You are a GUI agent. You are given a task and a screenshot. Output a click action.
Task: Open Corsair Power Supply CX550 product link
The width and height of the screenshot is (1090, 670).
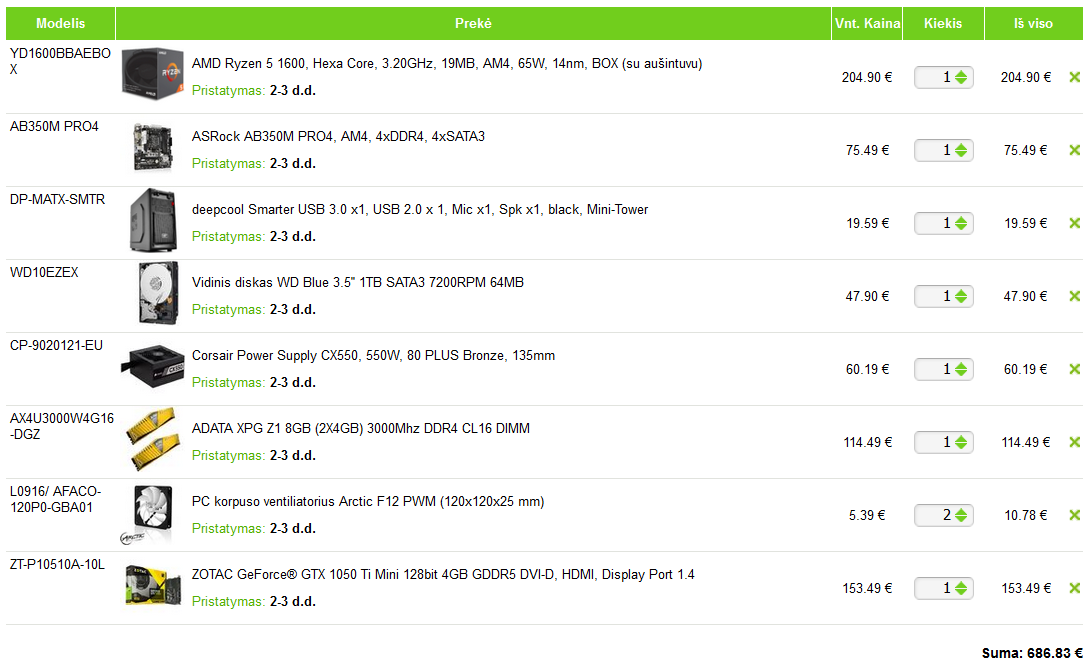point(373,355)
